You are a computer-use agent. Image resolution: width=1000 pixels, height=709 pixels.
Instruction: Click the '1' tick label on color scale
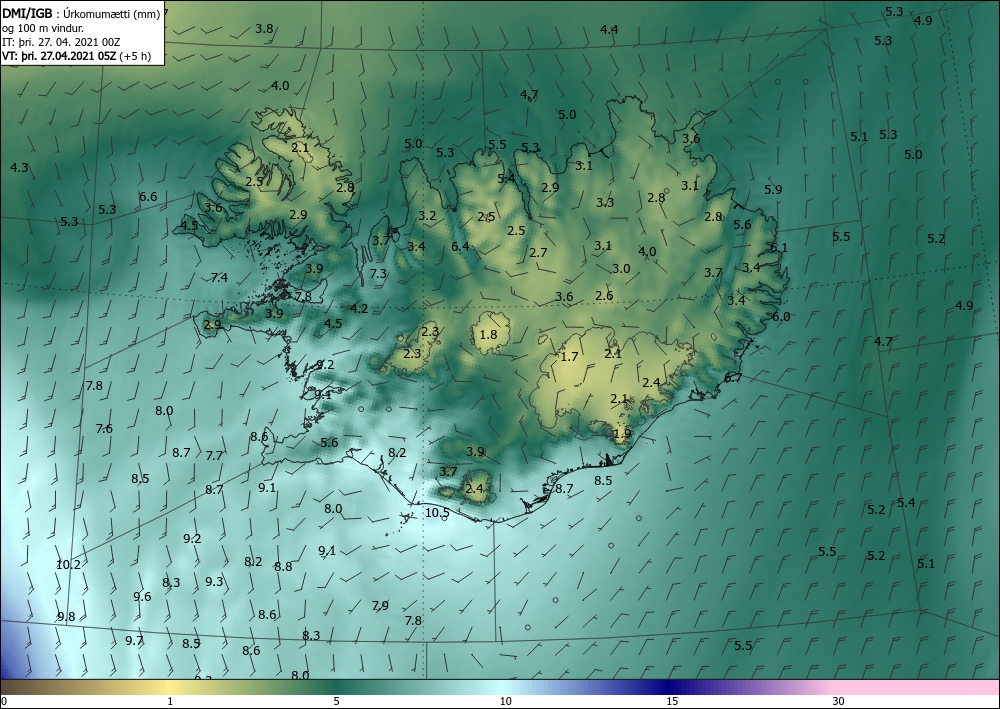(169, 701)
